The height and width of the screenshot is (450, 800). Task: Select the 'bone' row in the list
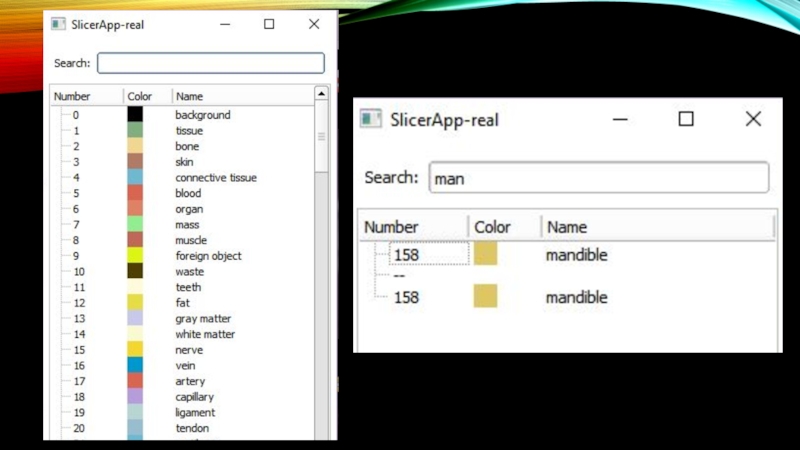(187, 146)
